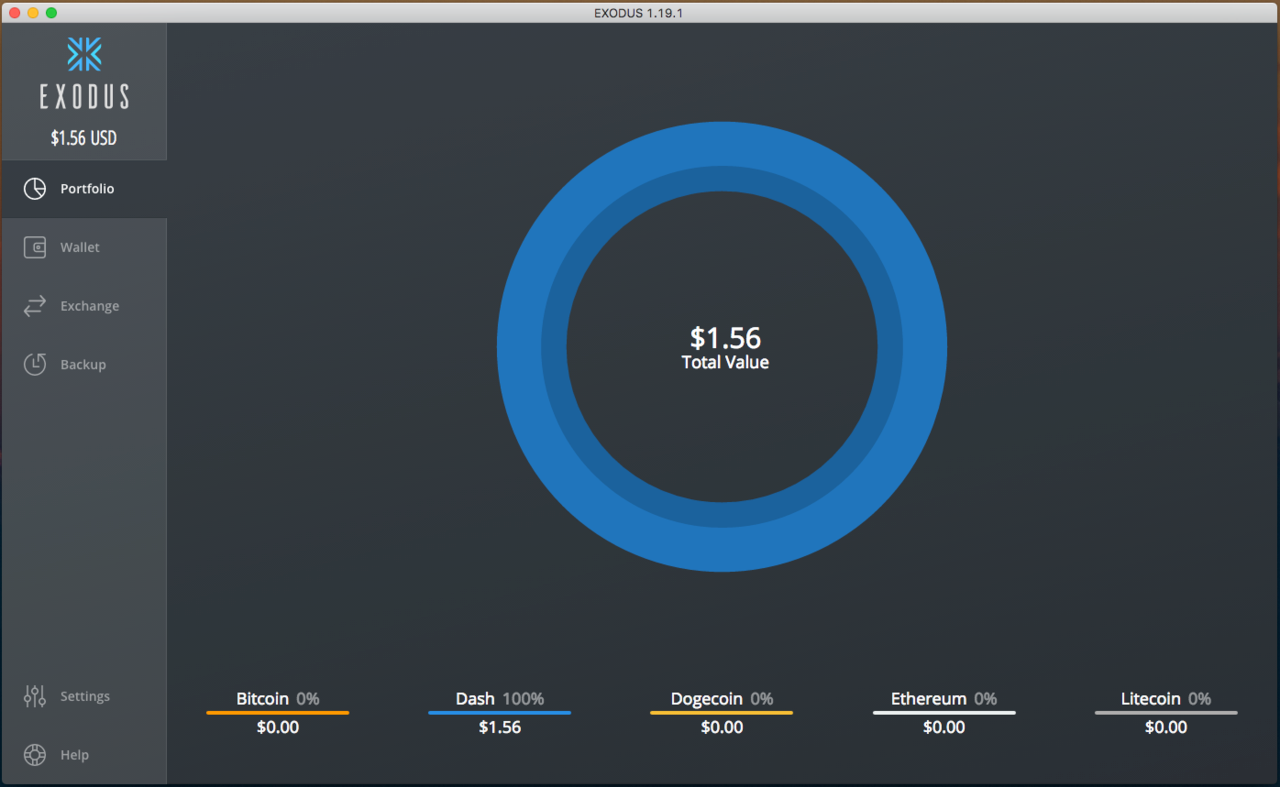The width and height of the screenshot is (1280, 787).
Task: Click the $0.00 value under Litecoin
Action: [1166, 727]
